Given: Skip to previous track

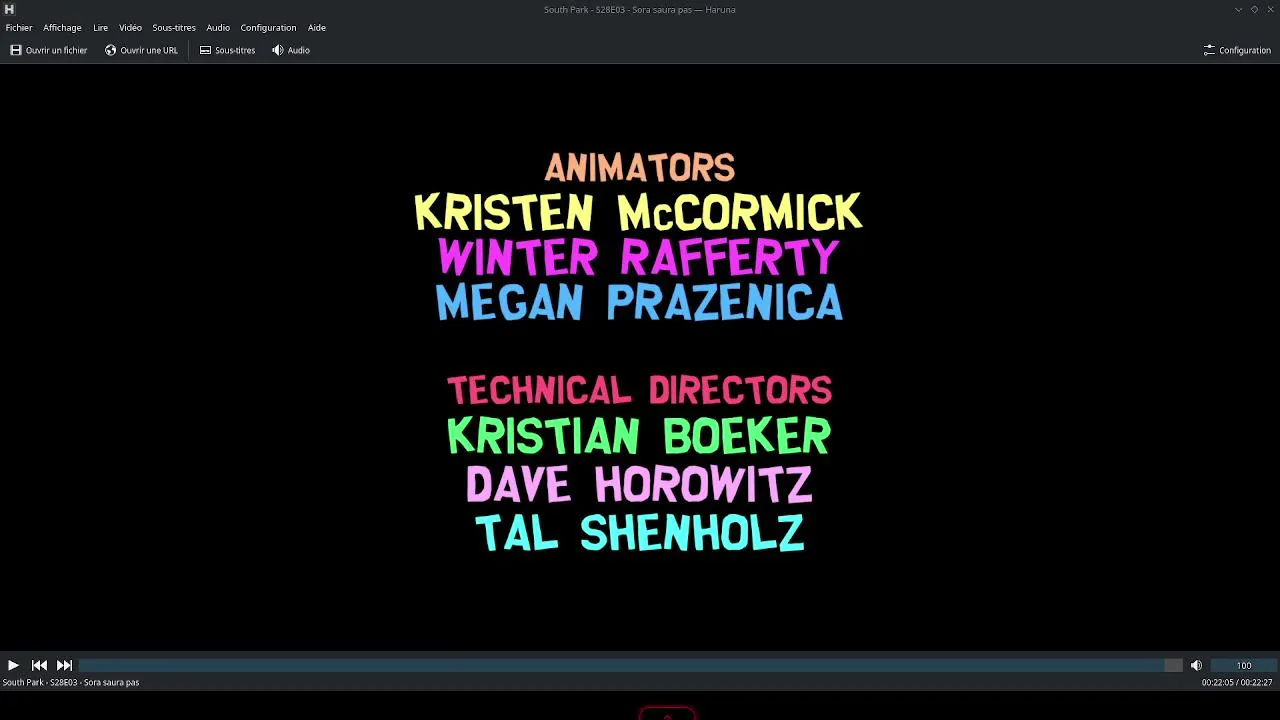Looking at the screenshot, I should coord(39,665).
